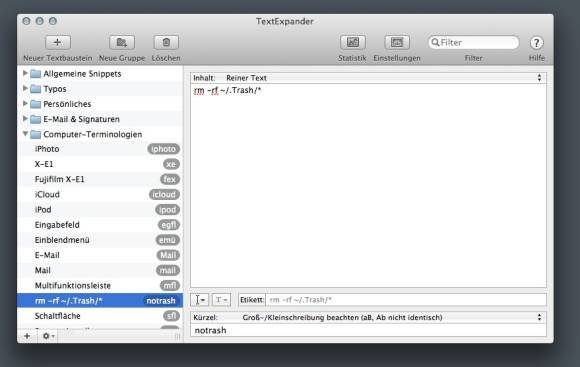Screen dimensions: 580x367
Task: Click in the snippet content text area
Action: click(368, 185)
